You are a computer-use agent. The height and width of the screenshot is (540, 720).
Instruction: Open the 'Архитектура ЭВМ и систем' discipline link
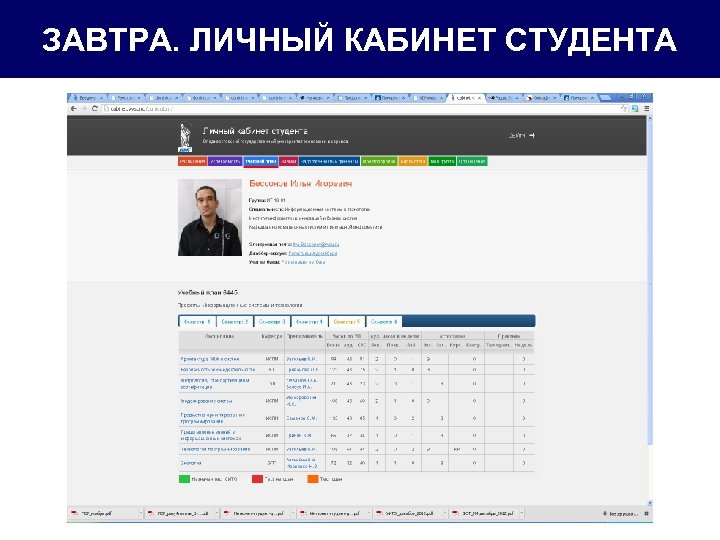point(209,359)
